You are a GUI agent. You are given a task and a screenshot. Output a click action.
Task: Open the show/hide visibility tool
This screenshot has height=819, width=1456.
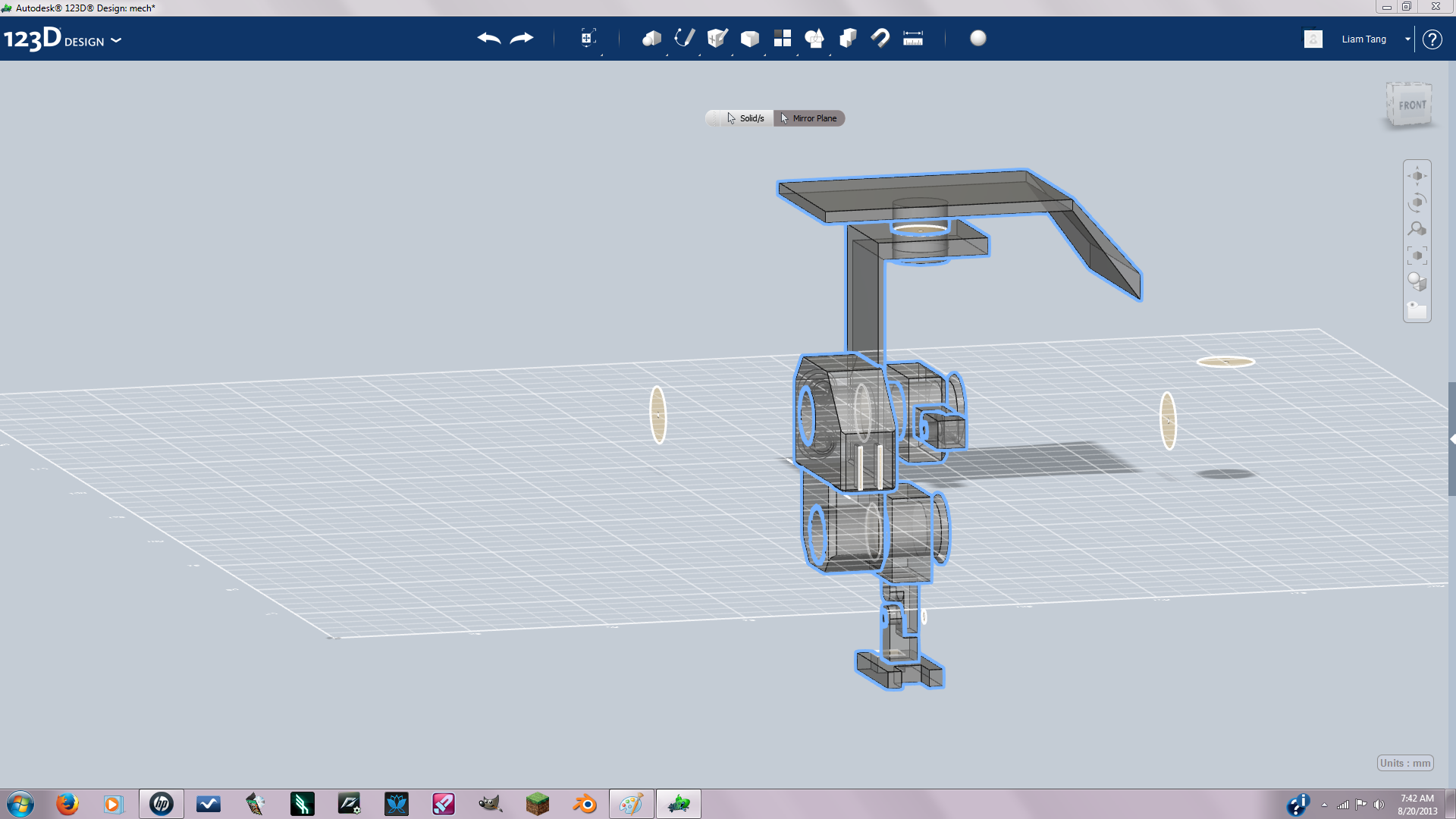1417,309
